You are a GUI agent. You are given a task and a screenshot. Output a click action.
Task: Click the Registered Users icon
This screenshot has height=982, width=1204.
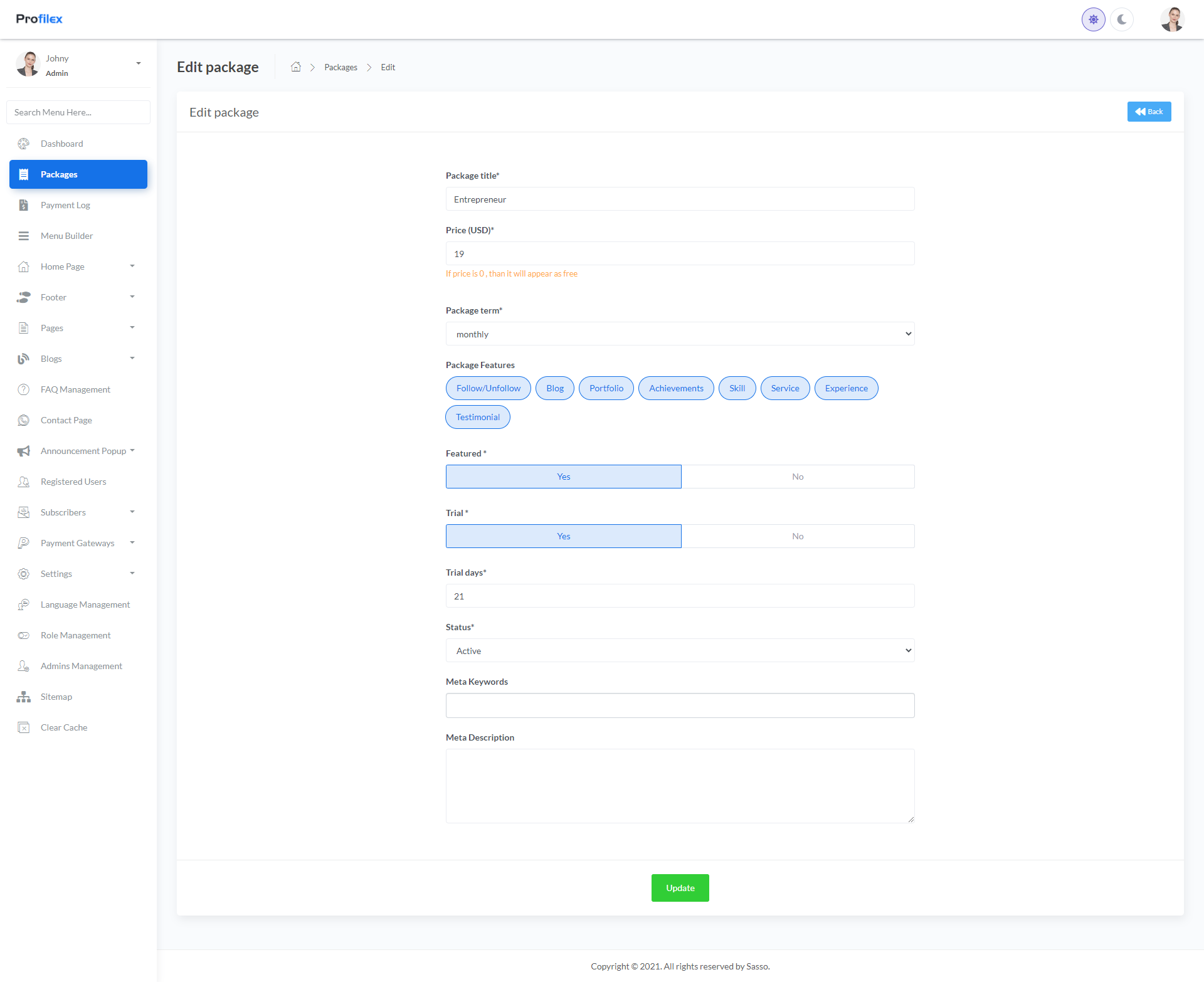(x=24, y=482)
